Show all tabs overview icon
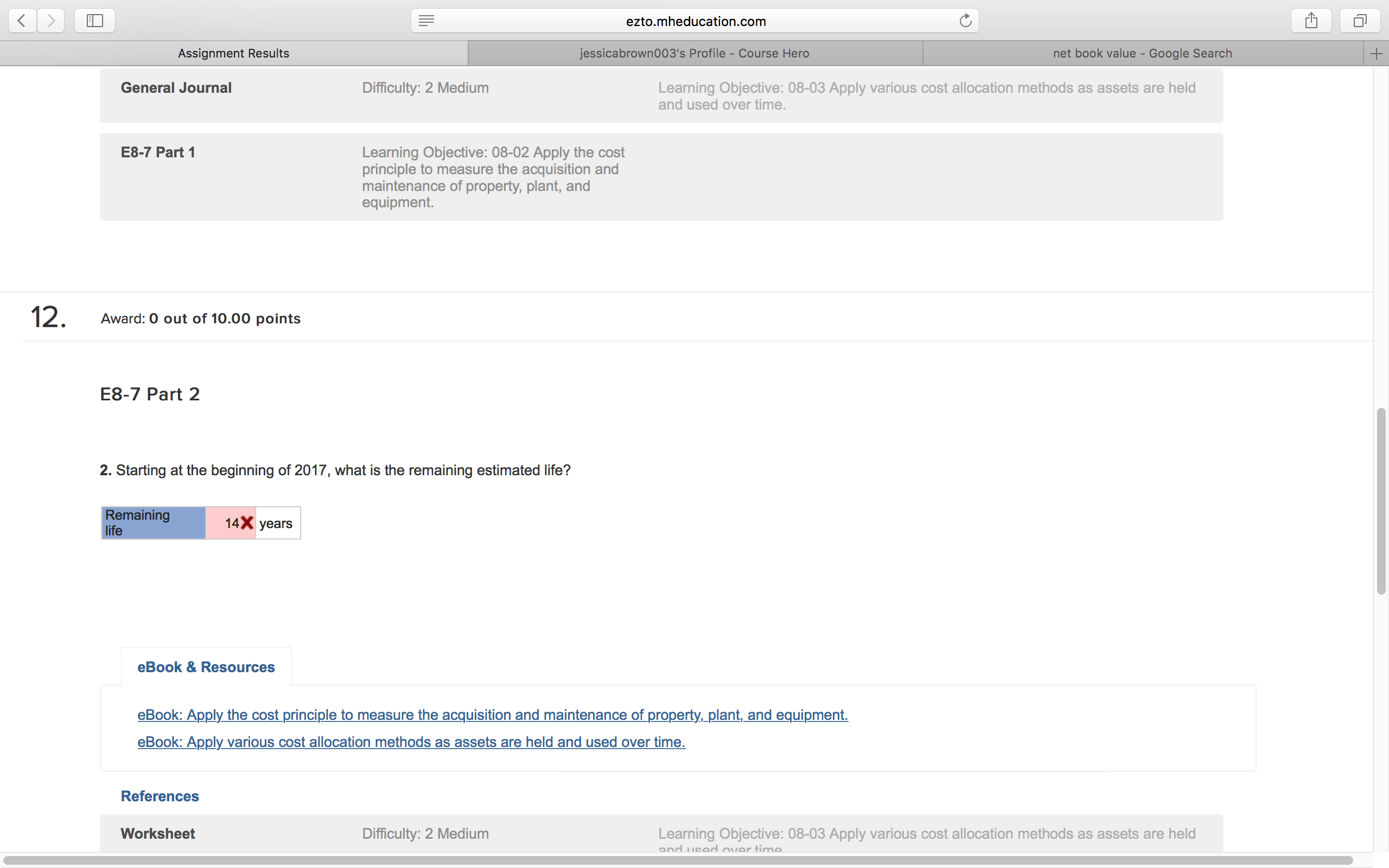1389x868 pixels. [1360, 21]
